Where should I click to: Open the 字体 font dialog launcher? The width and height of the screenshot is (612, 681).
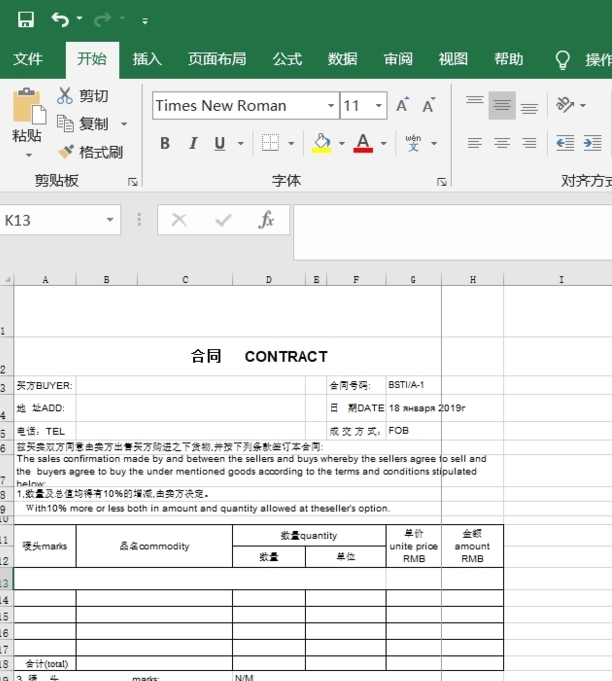pyautogui.click(x=442, y=182)
